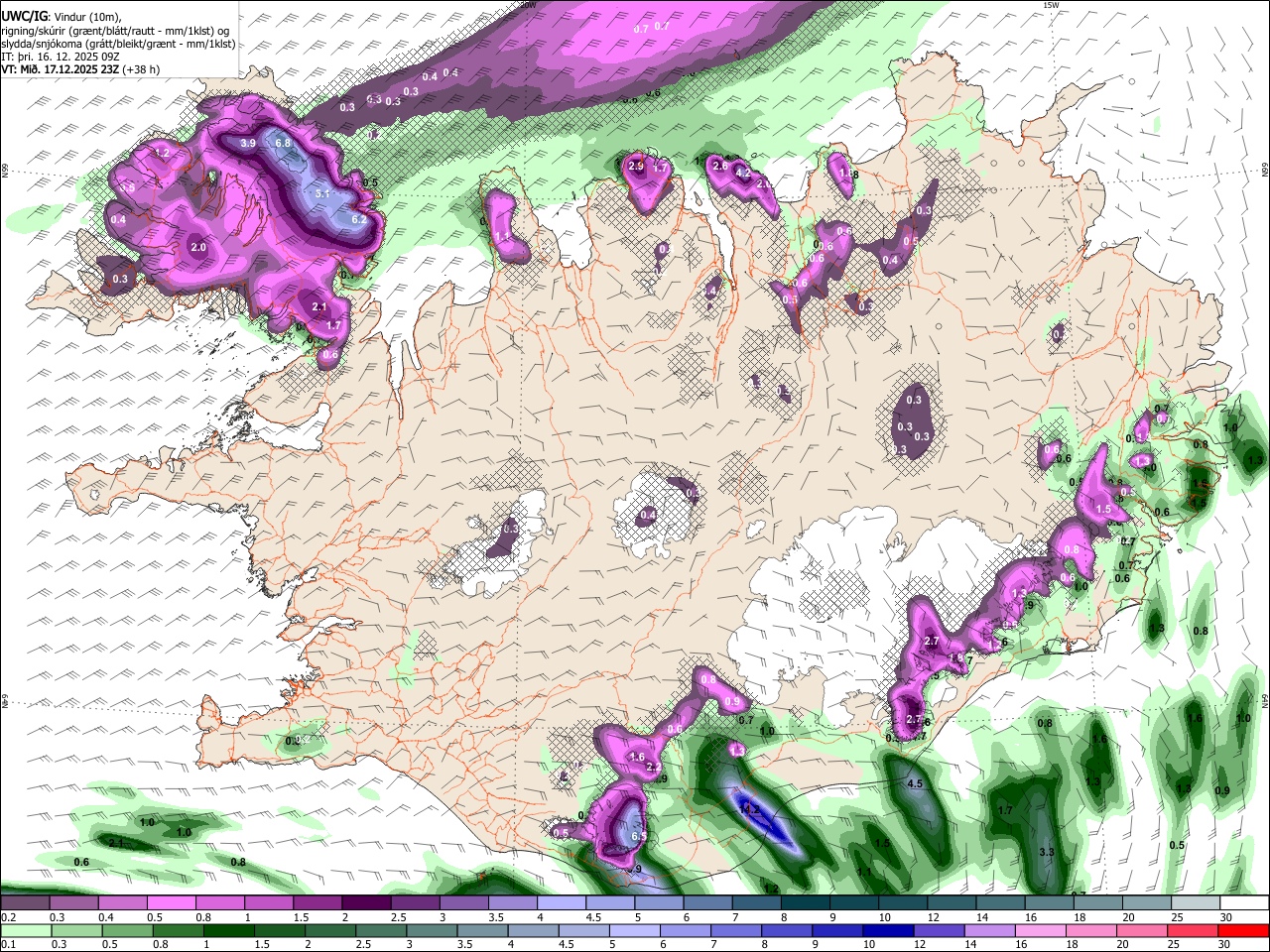Pick the snow scale swatch between 1 and 1.5

pos(268,903)
